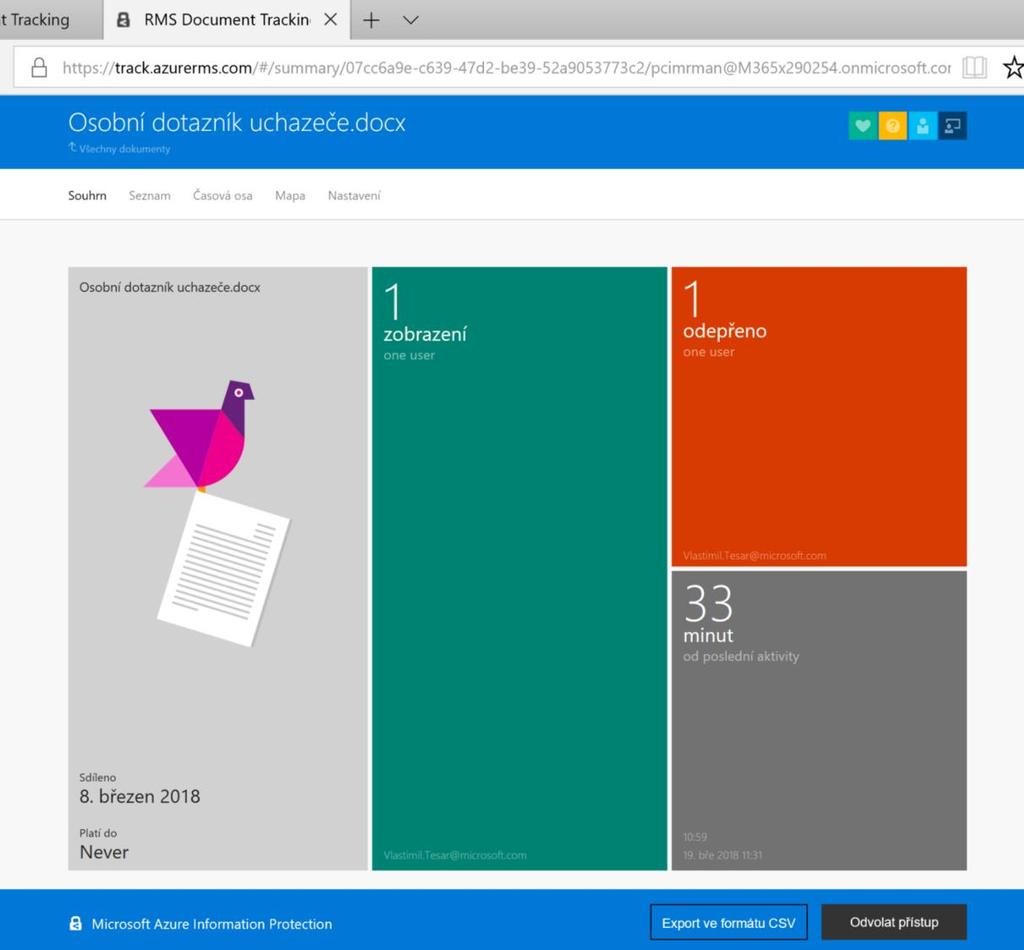The width and height of the screenshot is (1024, 950).
Task: Switch to the Seznam tab
Action: tap(150, 195)
